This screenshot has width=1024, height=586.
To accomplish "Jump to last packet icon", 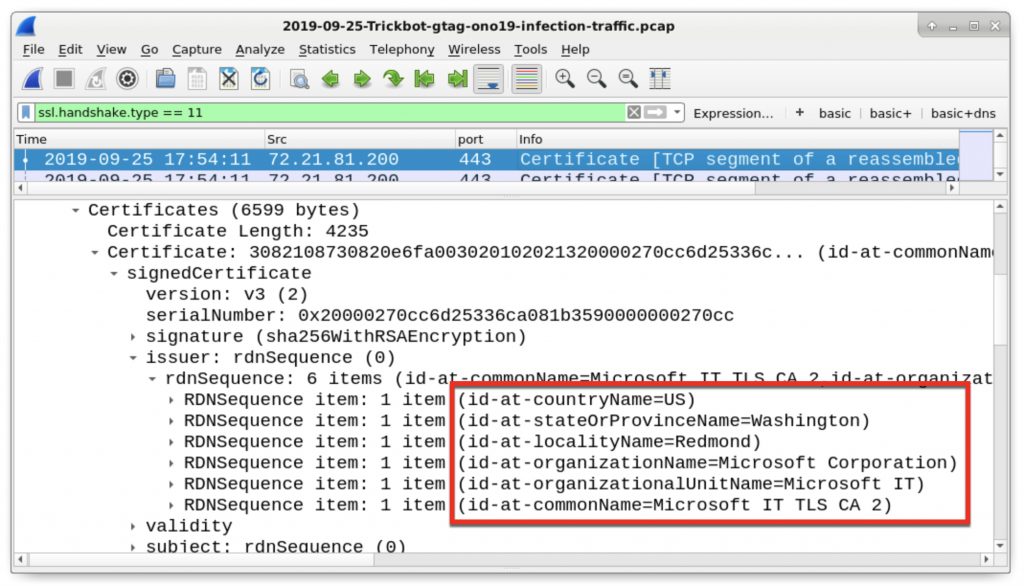I will 457,79.
